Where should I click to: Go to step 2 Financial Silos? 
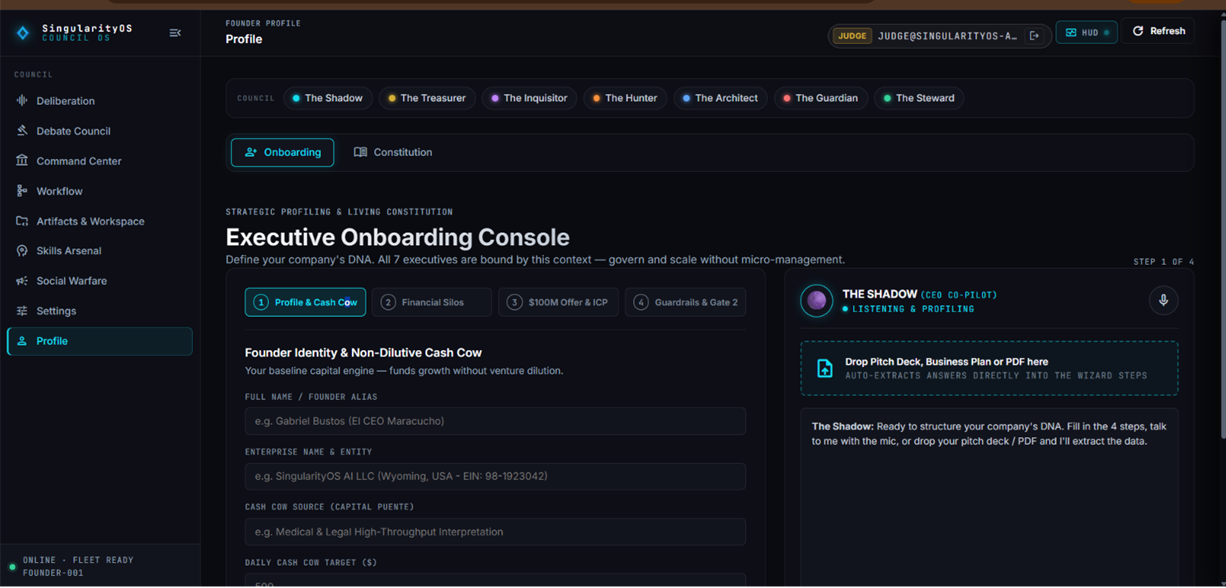432,302
